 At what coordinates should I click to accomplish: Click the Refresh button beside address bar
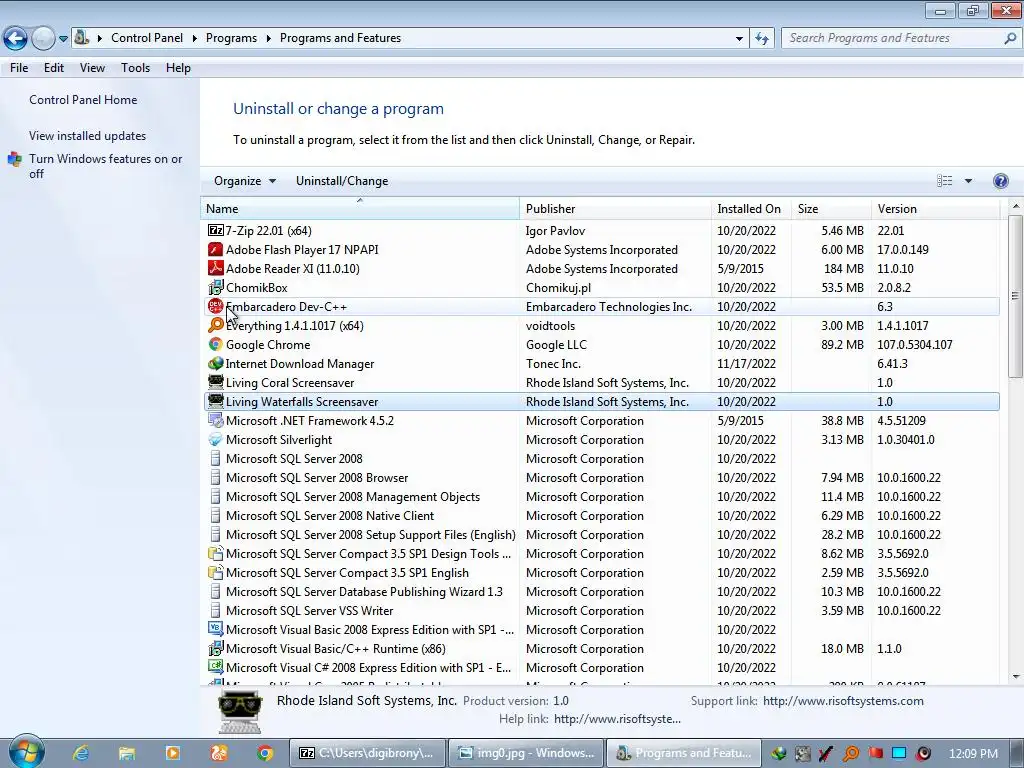coord(761,38)
